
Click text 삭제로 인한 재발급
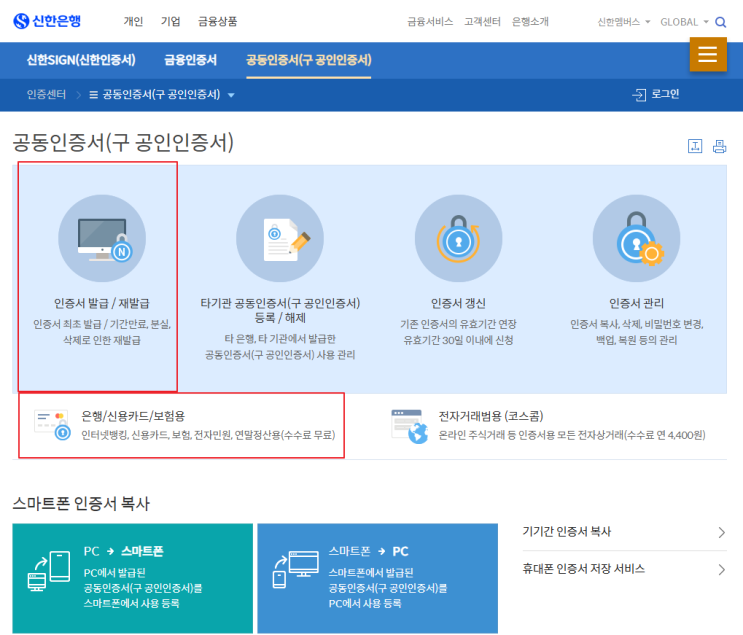102,340
